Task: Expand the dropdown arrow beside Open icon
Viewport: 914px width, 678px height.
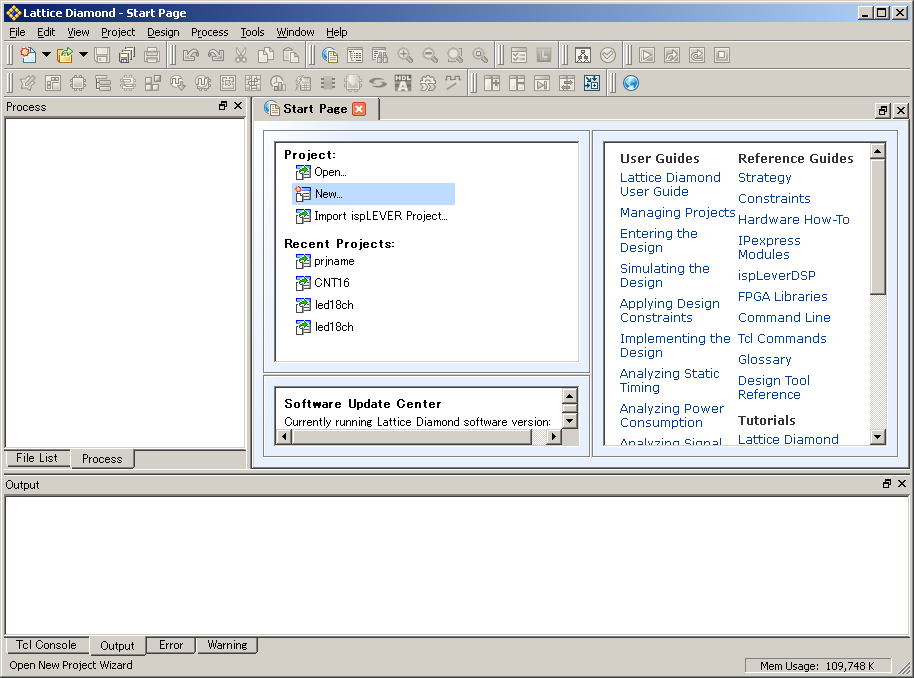Action: pyautogui.click(x=83, y=55)
